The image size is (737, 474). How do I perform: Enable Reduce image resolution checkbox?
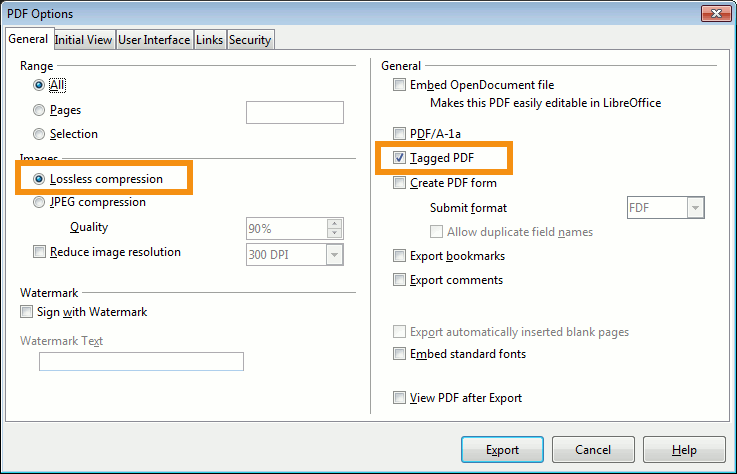coord(40,252)
